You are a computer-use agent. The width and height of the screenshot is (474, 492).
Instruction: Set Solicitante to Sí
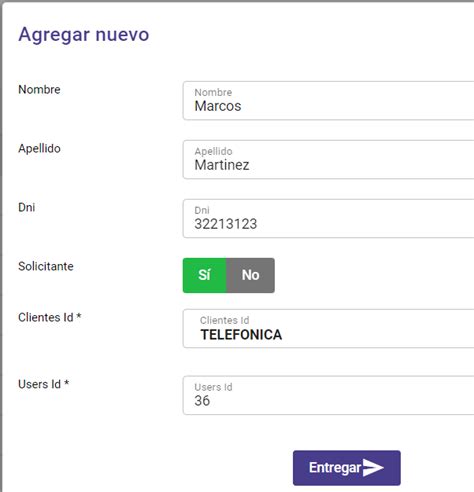coord(204,275)
